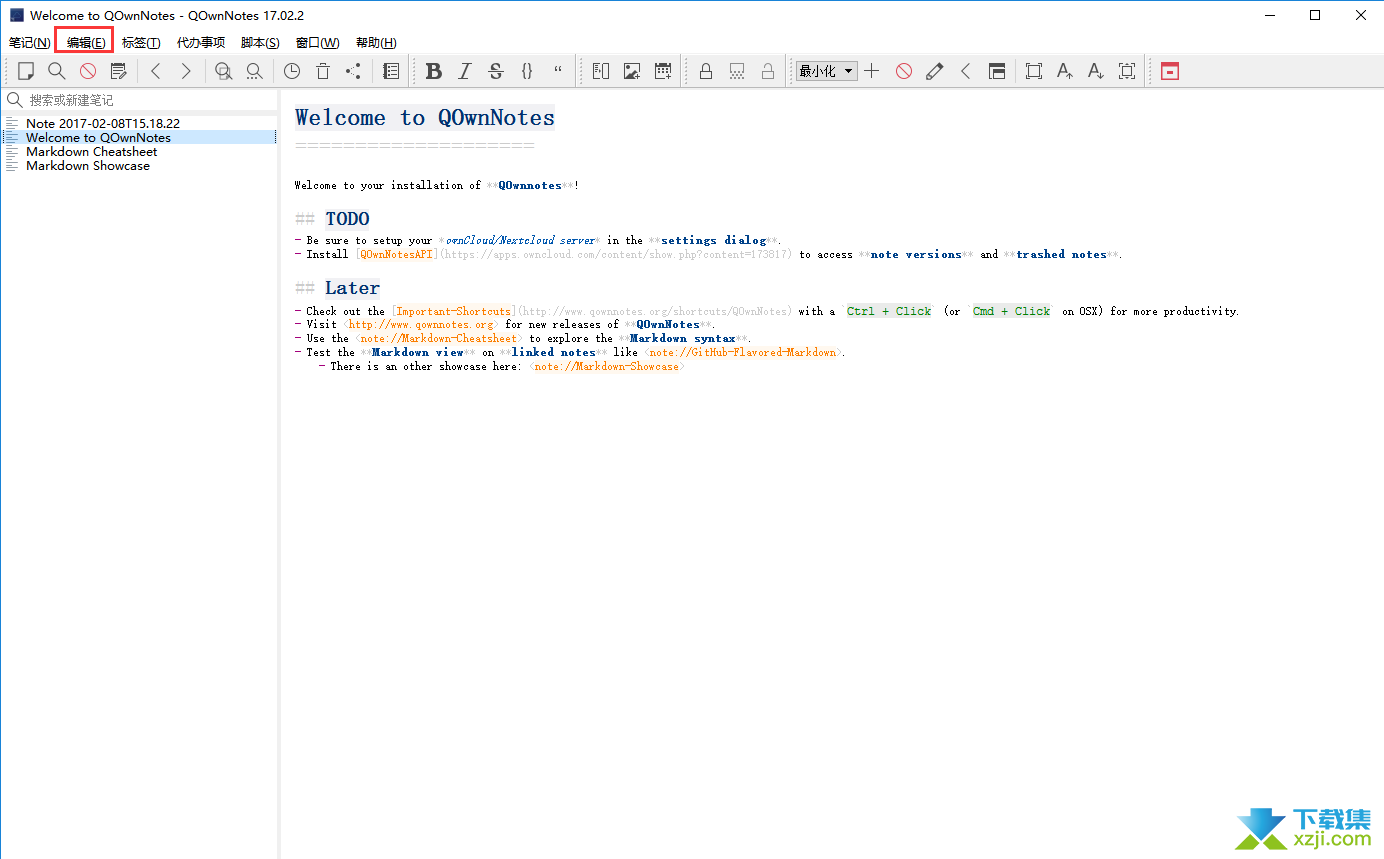Image resolution: width=1384 pixels, height=859 pixels.
Task: Click the note://Markdown-Showcase link
Action: [x=606, y=367]
